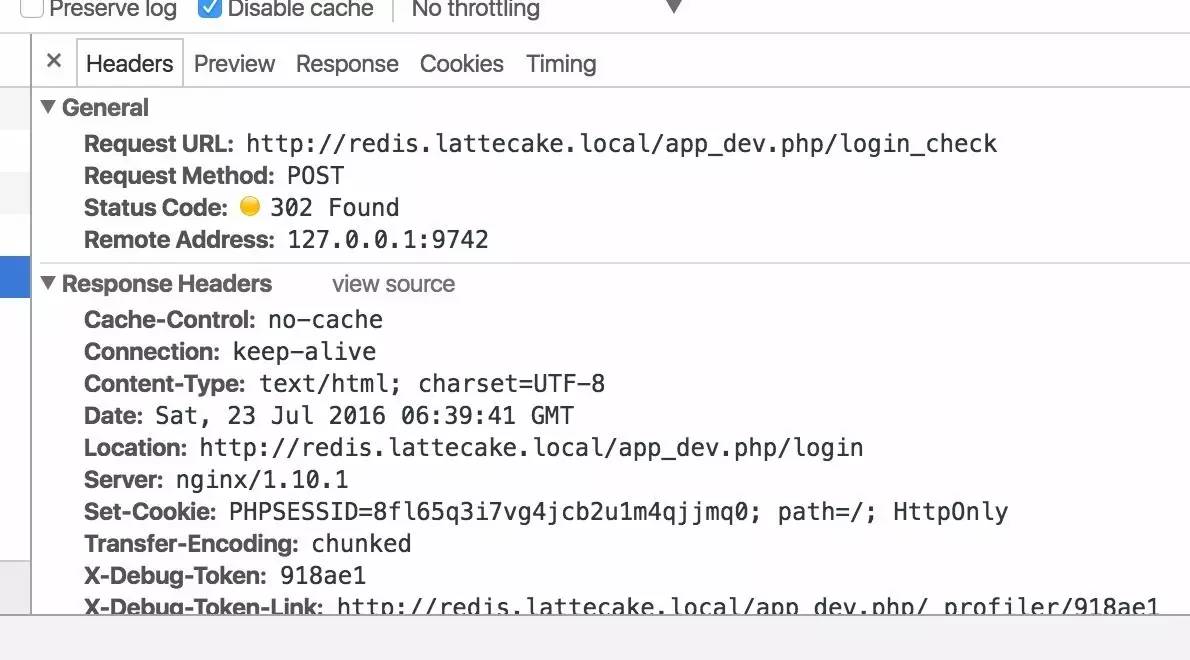Show the Timing tab
Screen dimensions: 1190x660
click(561, 64)
